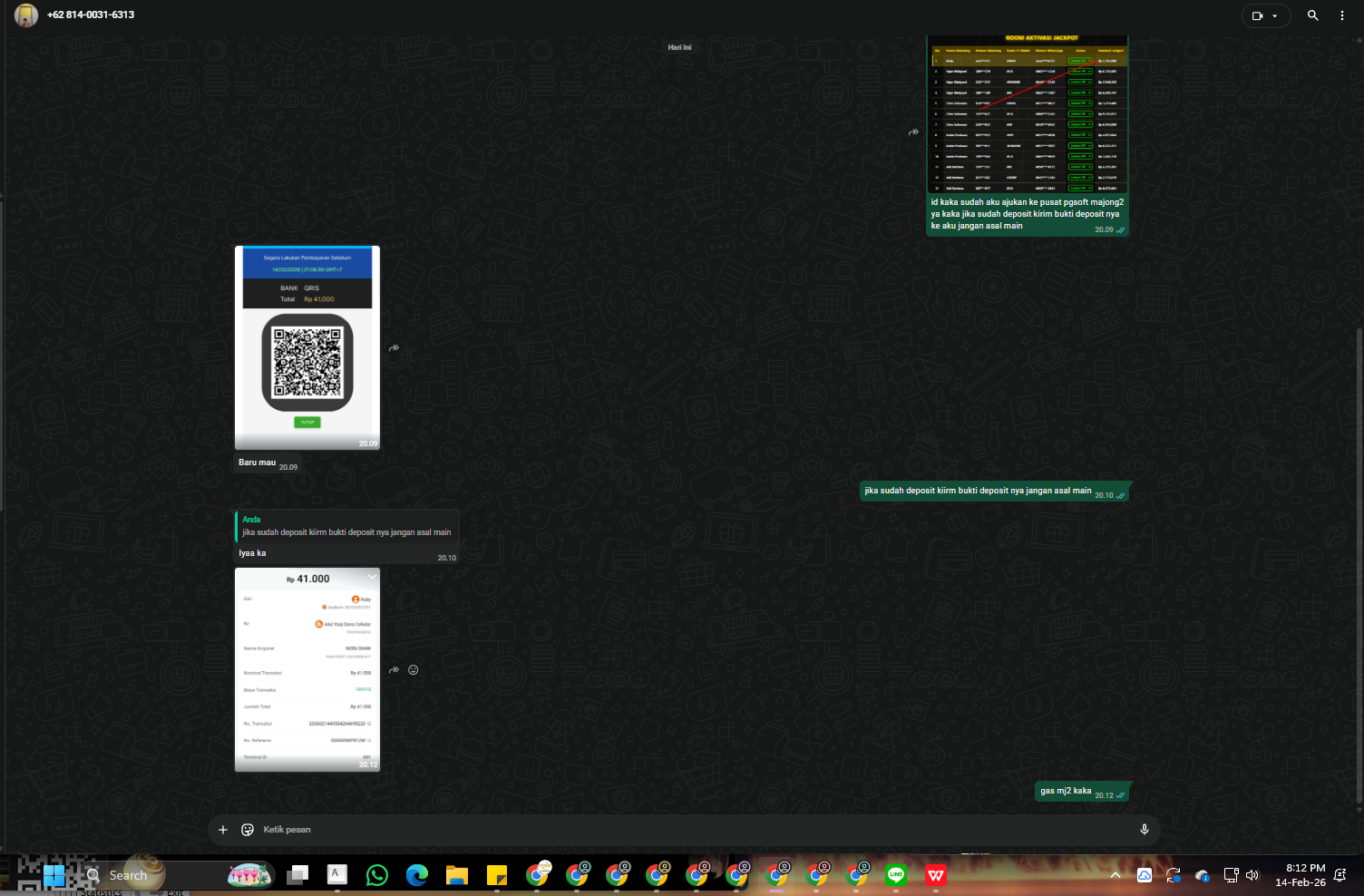The image size is (1364, 896).
Task: Forward the Rp 41.000 receipt image
Action: click(395, 670)
